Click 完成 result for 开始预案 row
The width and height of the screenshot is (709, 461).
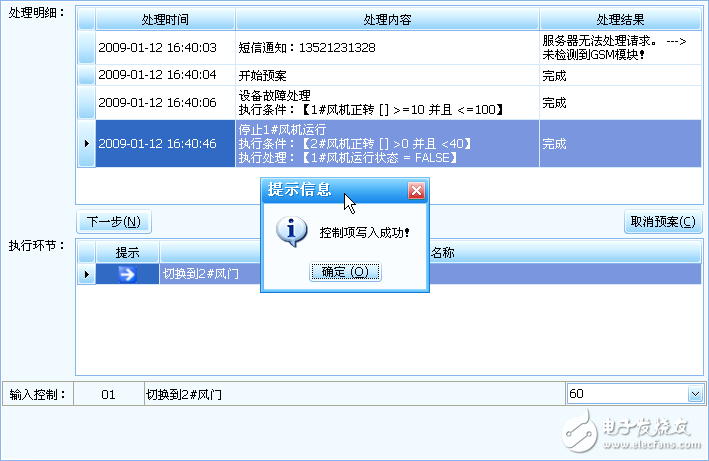pos(620,75)
